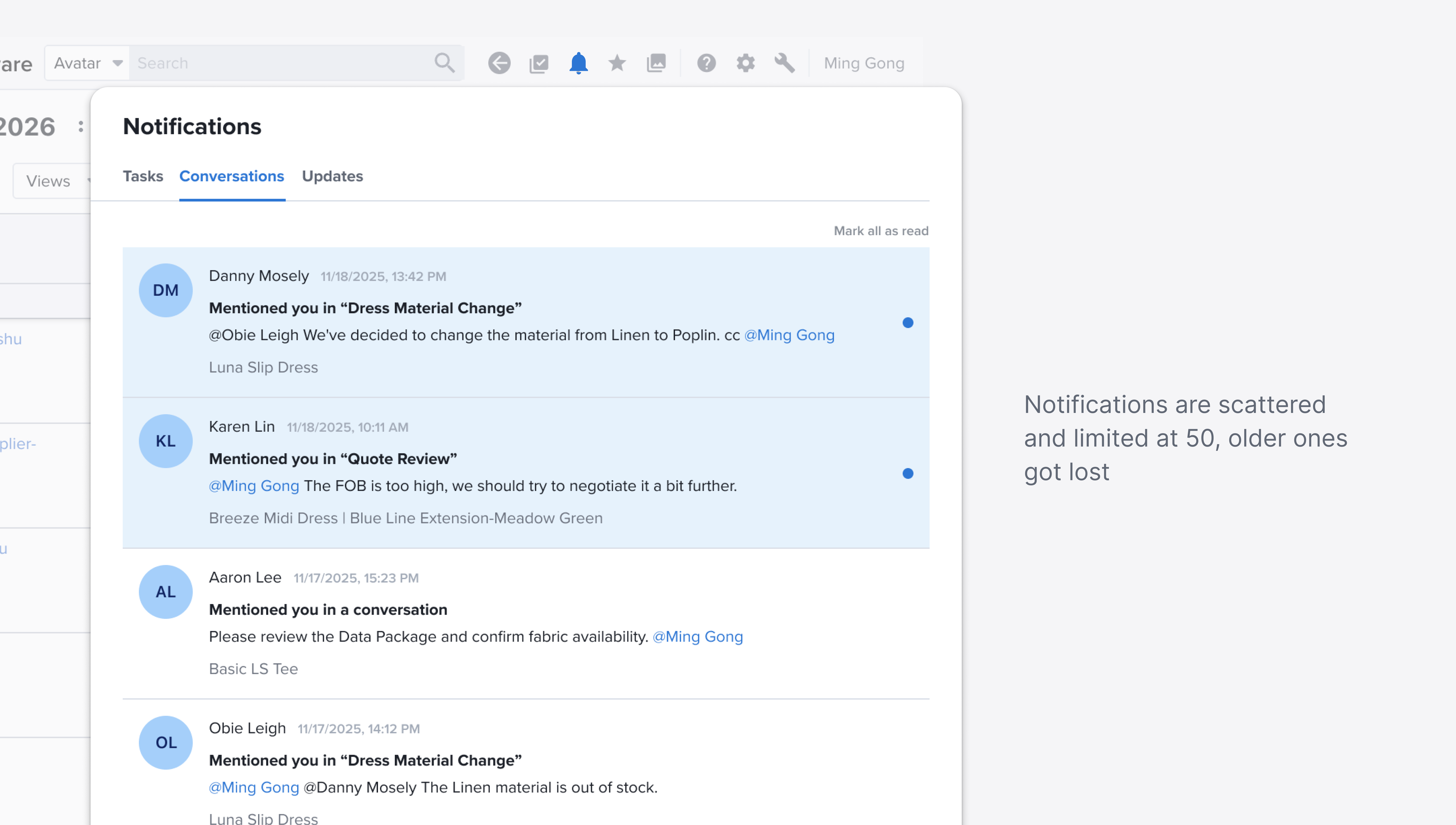
Task: Expand the Avatar dropdown
Action: click(x=87, y=63)
